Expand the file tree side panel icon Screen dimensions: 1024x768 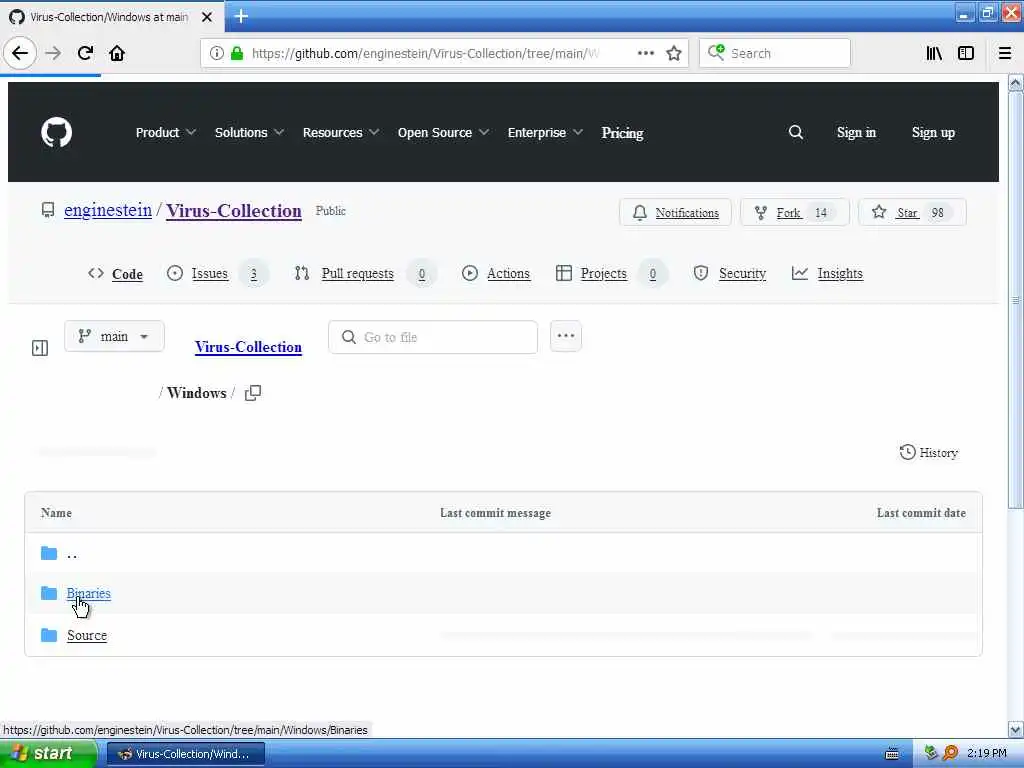click(x=40, y=347)
